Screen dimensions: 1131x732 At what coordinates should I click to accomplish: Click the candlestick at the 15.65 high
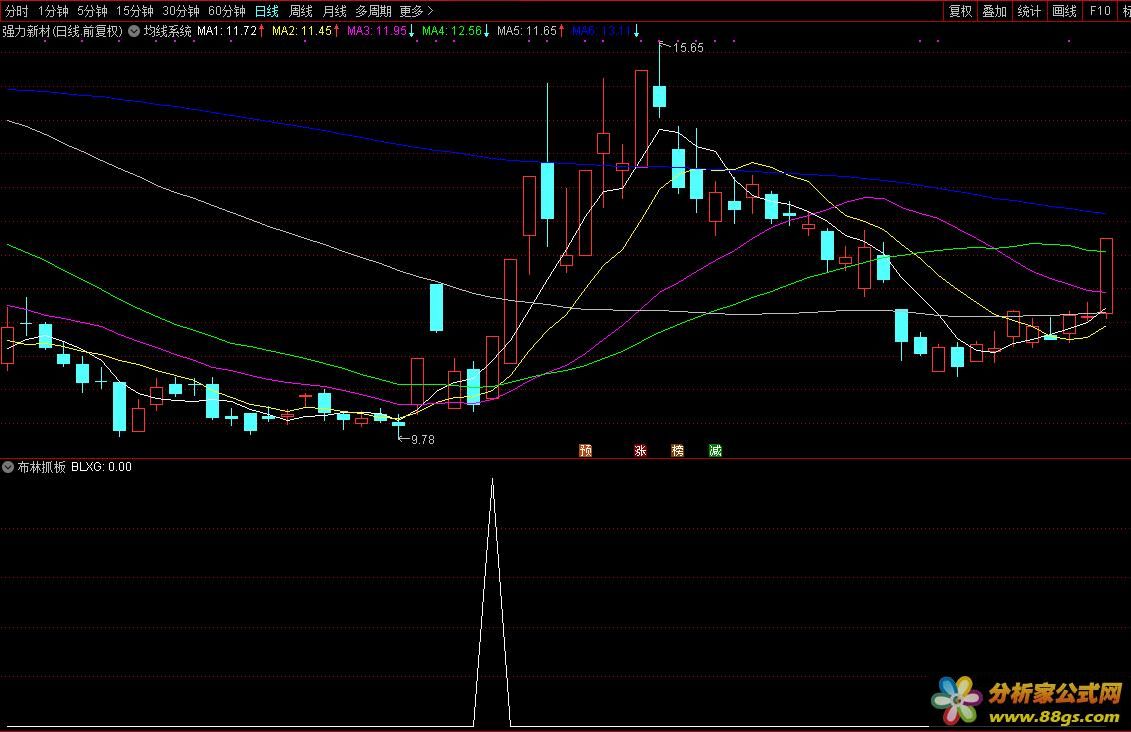coord(659,96)
